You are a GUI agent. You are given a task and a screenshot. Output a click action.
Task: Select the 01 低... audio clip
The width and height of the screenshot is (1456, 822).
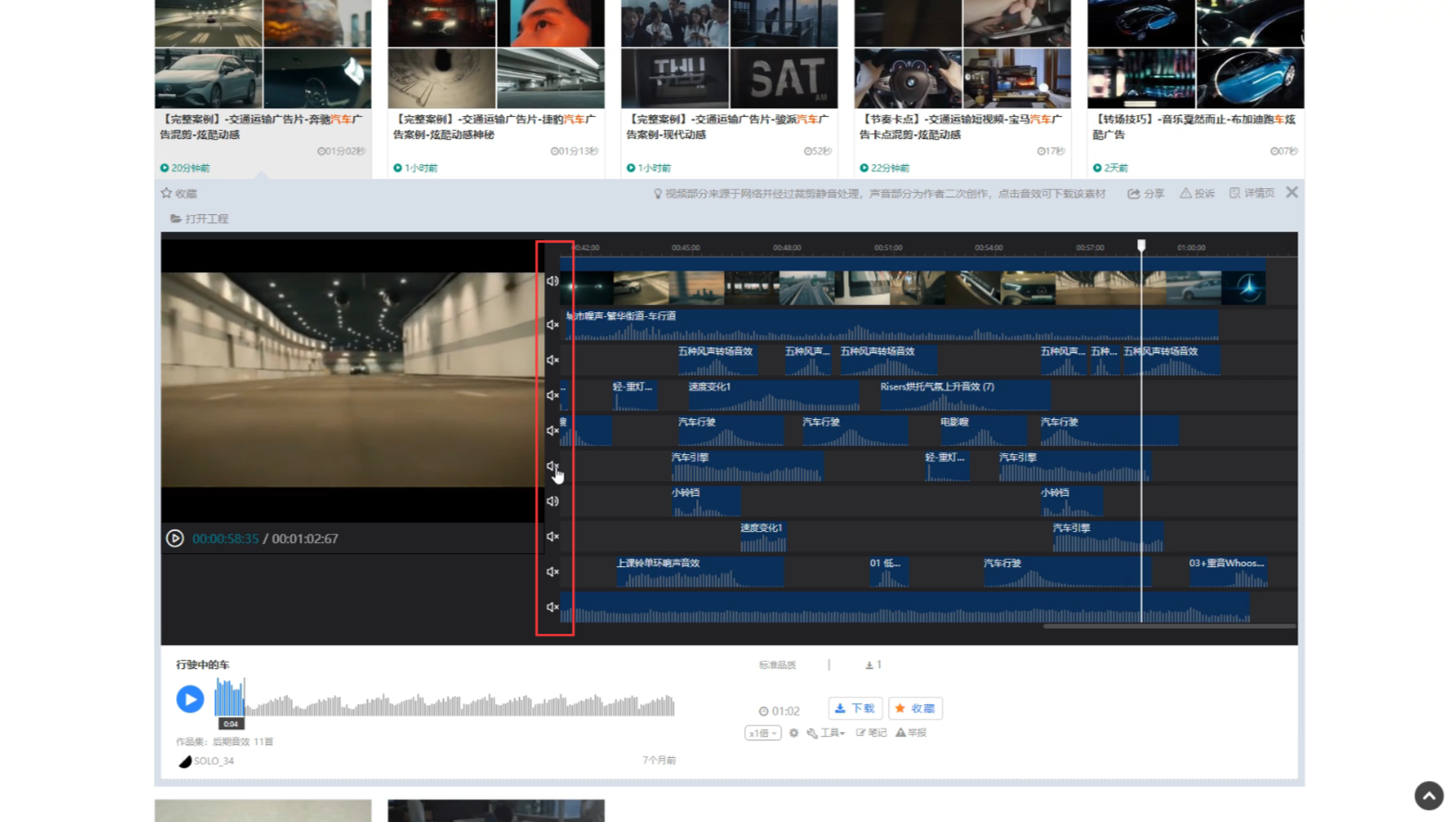pos(888,572)
